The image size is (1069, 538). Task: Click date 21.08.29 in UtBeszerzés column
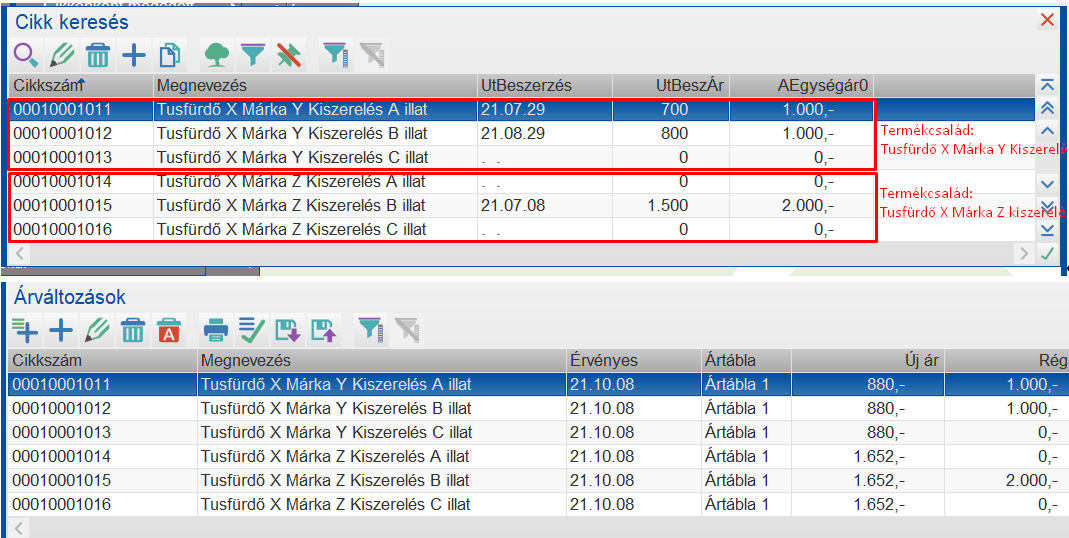pyautogui.click(x=513, y=134)
